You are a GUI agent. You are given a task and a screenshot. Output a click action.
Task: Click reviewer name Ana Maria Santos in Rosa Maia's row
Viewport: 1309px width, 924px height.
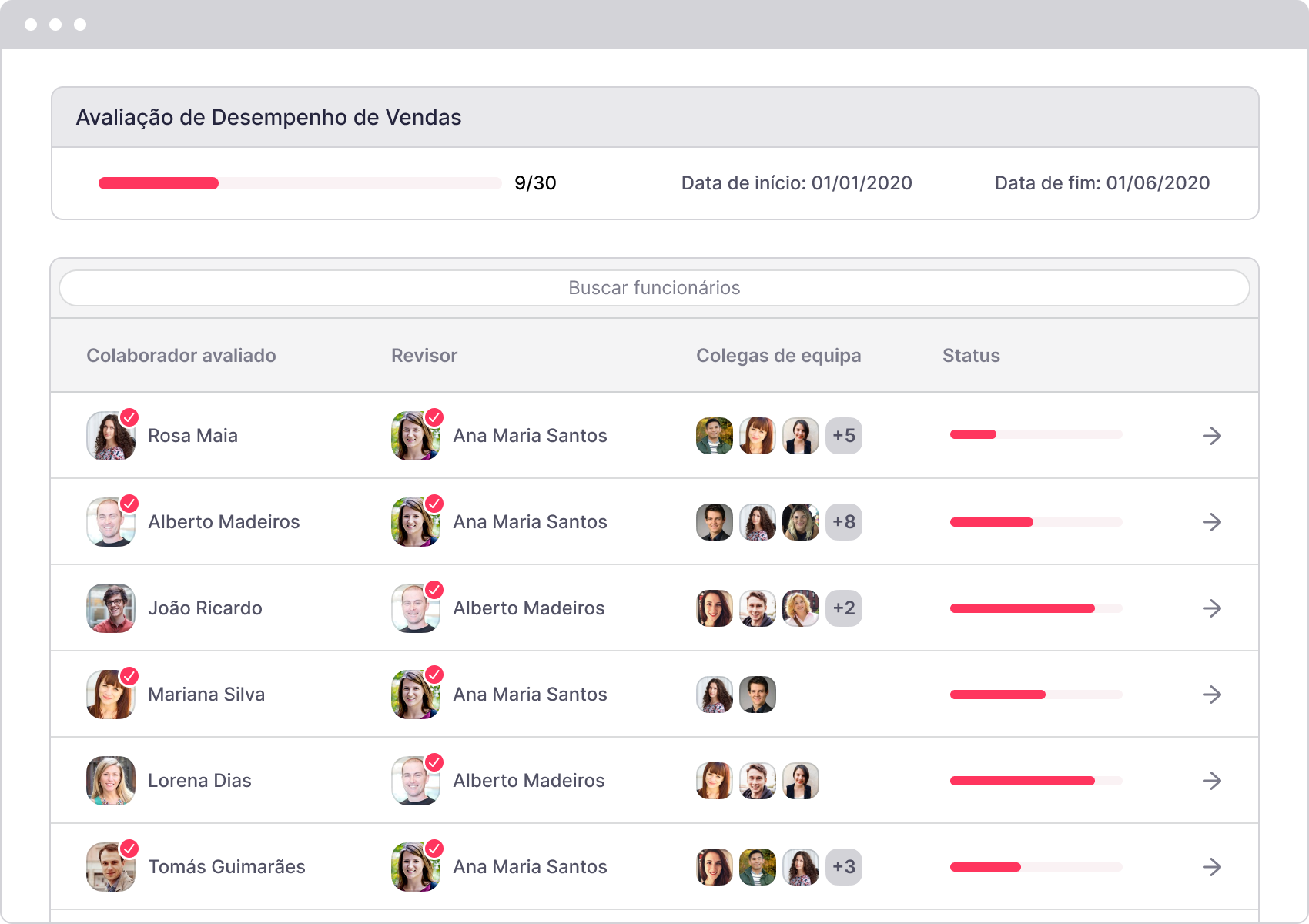coord(530,436)
